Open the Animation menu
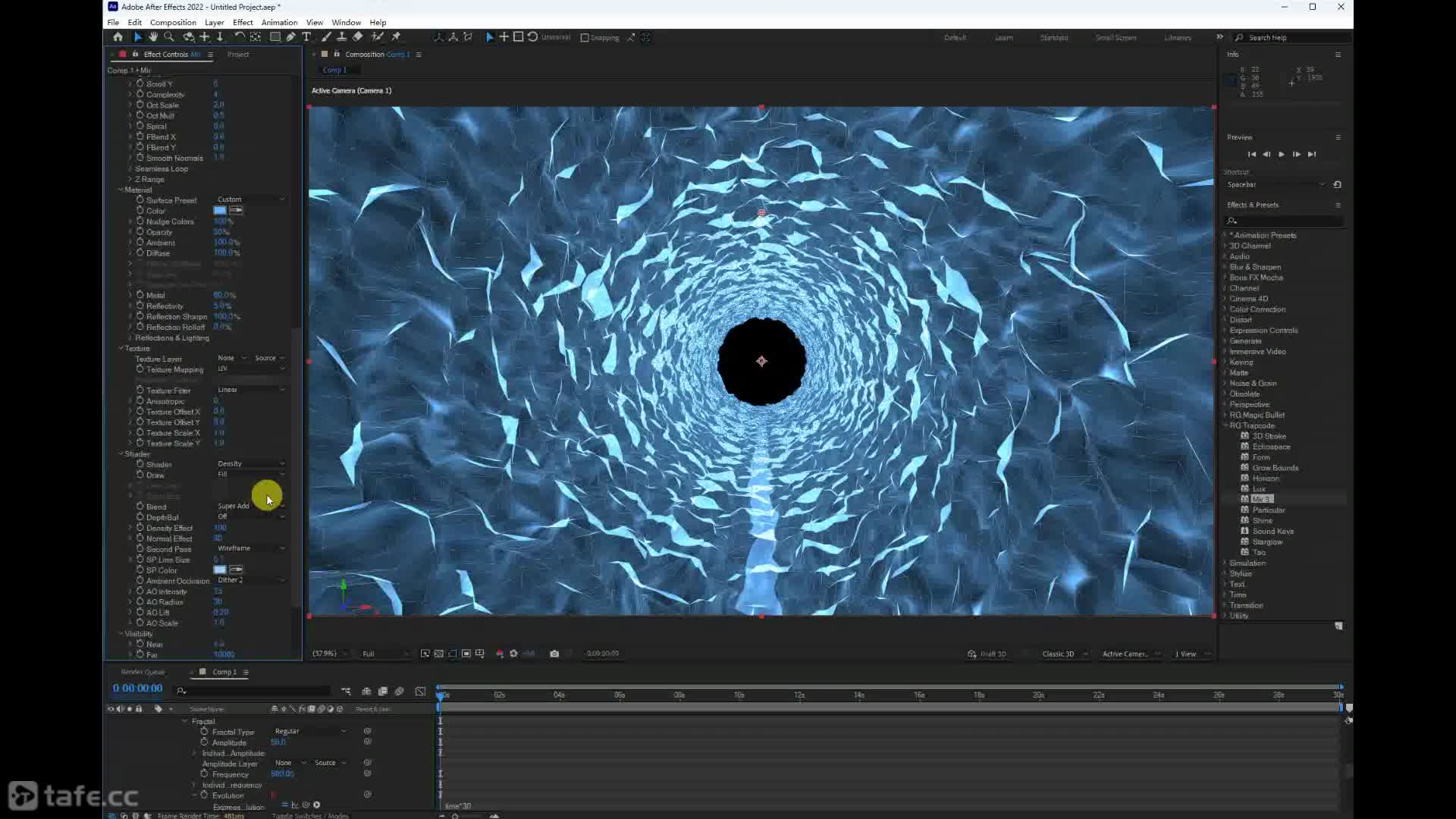1456x819 pixels. (279, 22)
